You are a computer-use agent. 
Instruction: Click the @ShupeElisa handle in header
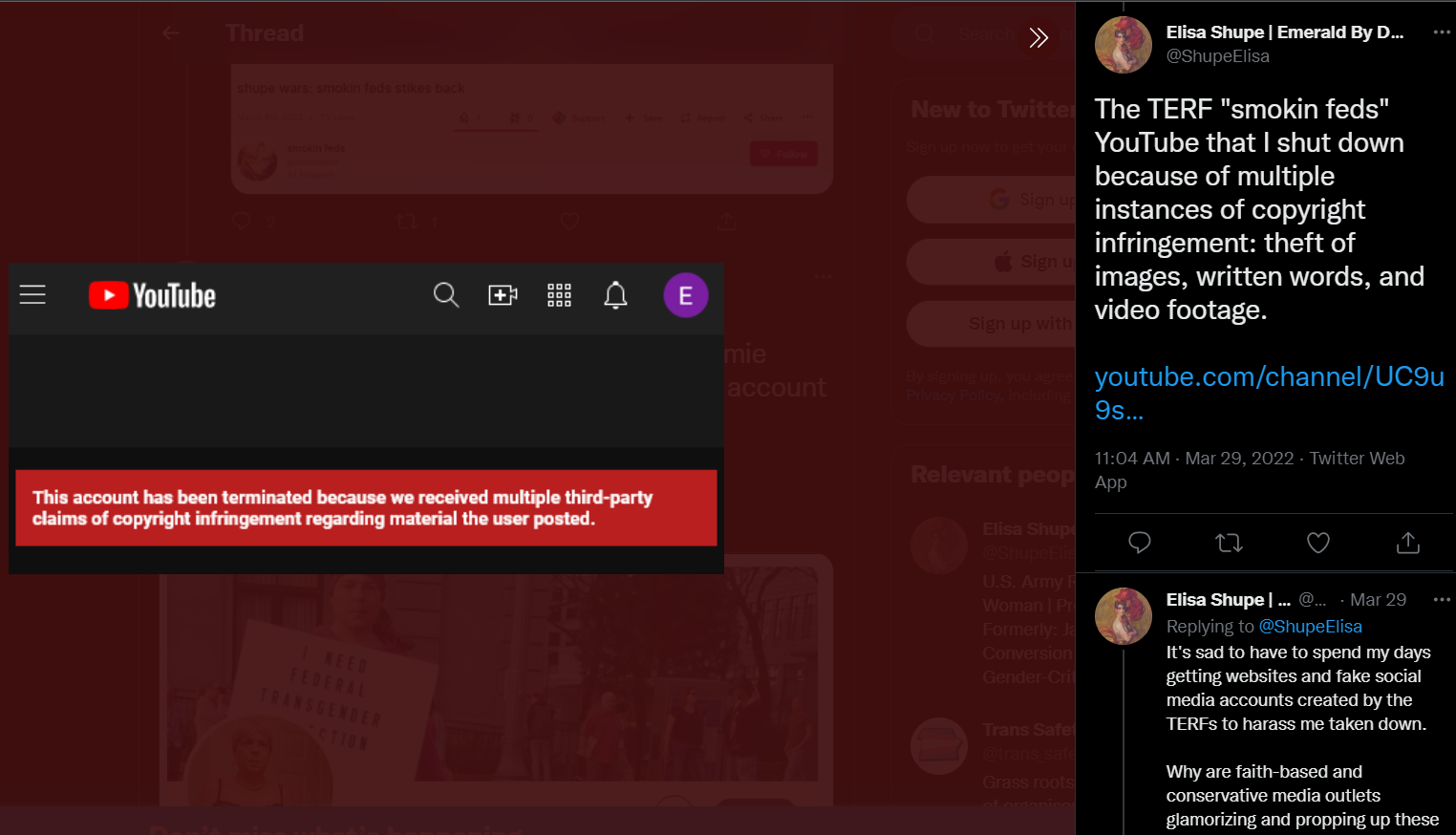pyautogui.click(x=1217, y=56)
